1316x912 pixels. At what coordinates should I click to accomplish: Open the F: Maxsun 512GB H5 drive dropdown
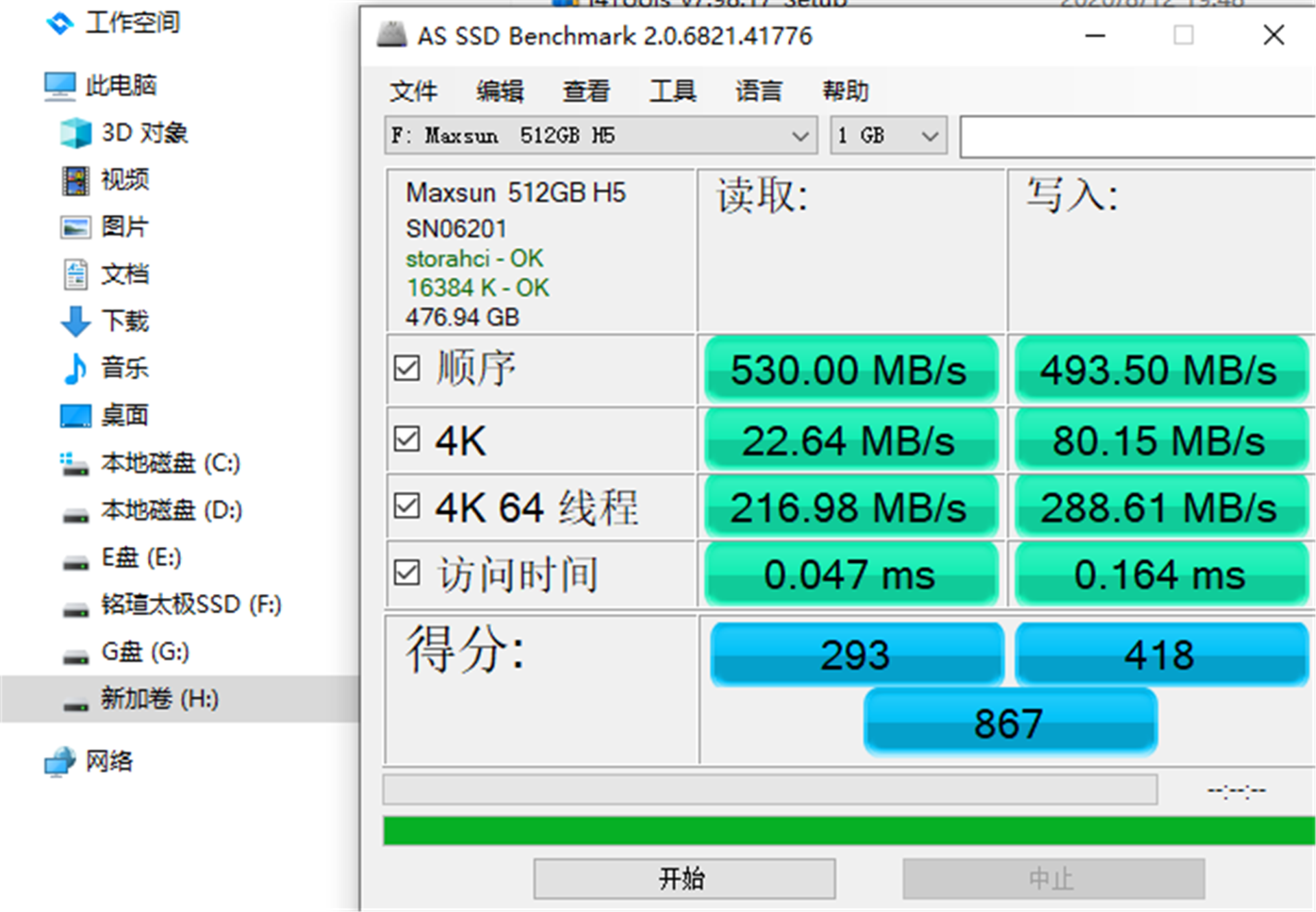click(x=601, y=135)
